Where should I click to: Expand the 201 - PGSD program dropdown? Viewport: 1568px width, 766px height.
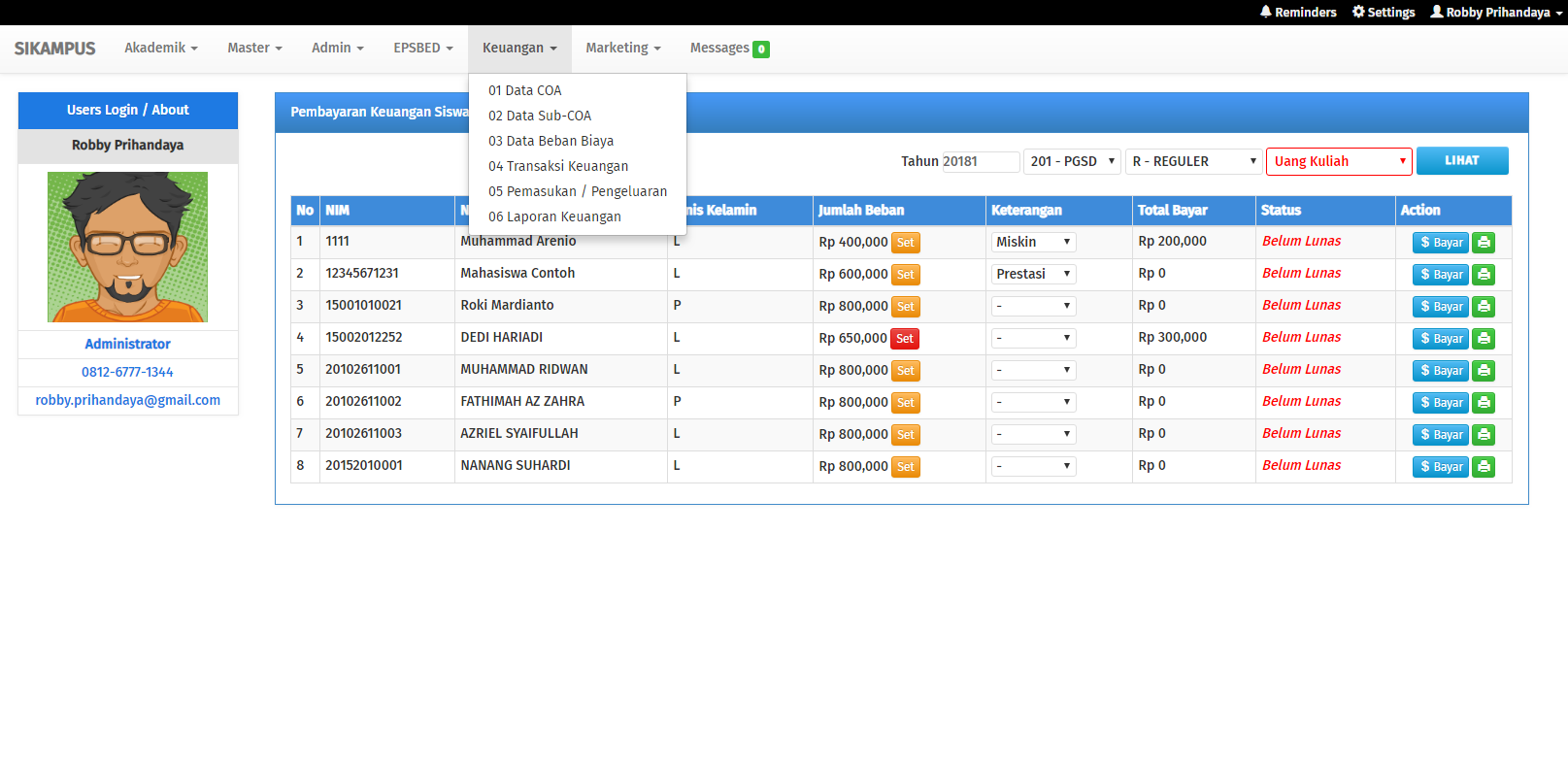point(1072,162)
